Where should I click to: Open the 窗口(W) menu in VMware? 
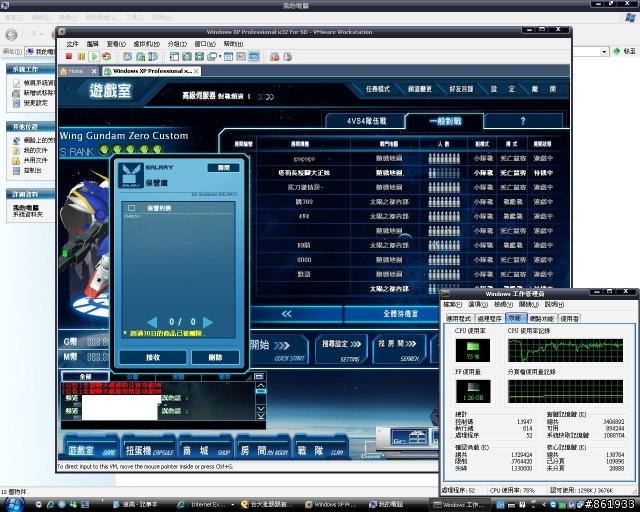pyautogui.click(x=205, y=44)
